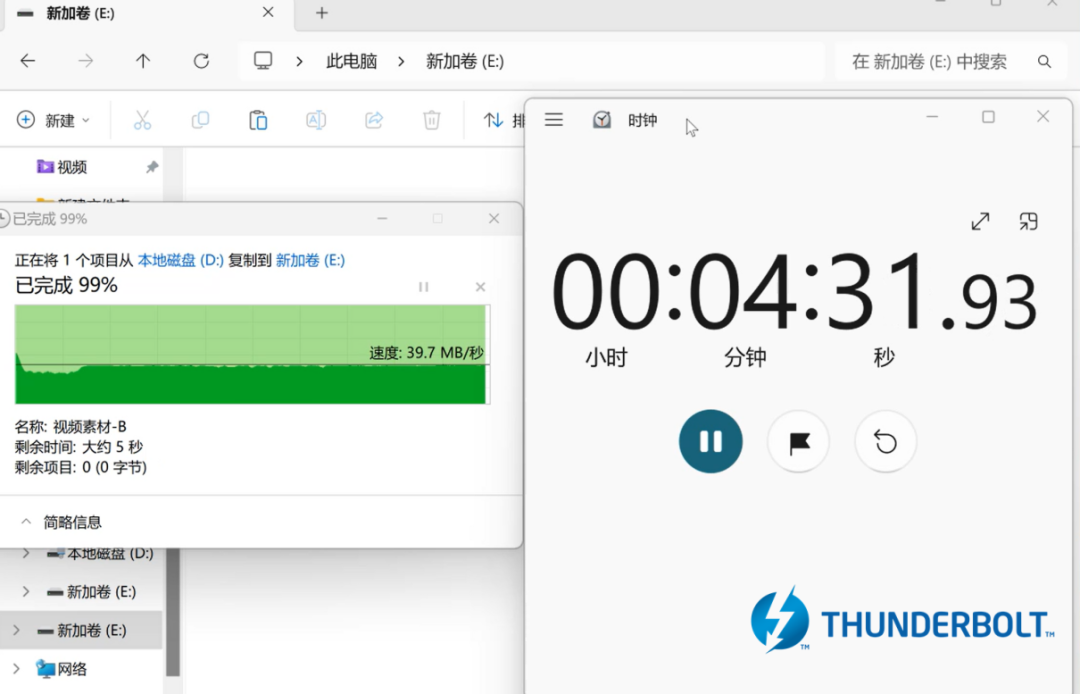
Task: Click the 已完成 99% dialog title
Action: [50, 219]
